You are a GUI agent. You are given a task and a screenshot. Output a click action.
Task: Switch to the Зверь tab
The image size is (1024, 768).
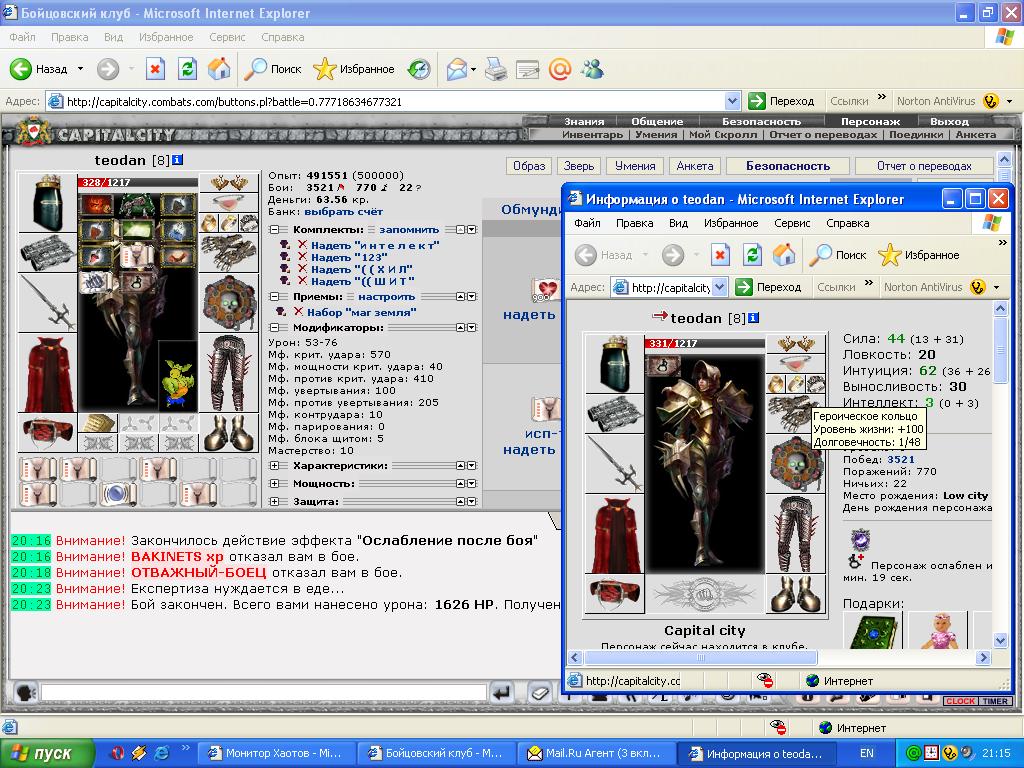579,166
